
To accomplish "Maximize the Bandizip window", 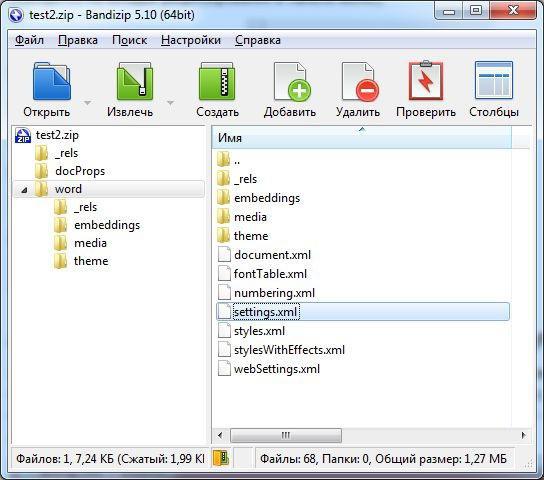I will pos(476,11).
